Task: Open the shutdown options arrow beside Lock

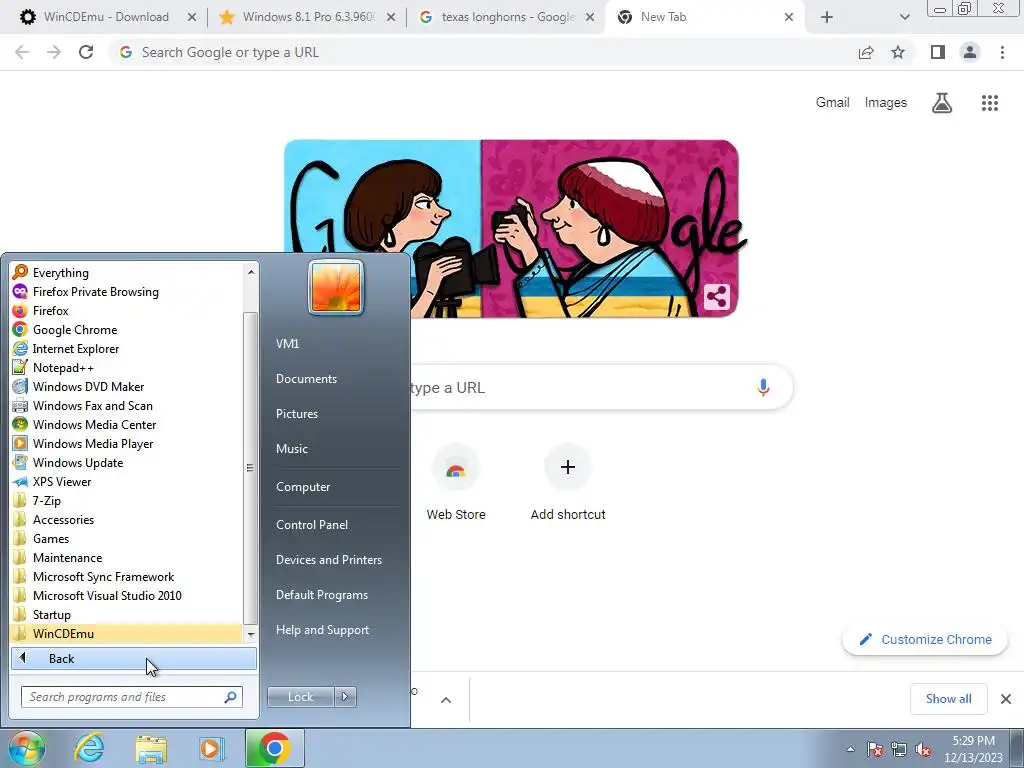Action: [345, 697]
